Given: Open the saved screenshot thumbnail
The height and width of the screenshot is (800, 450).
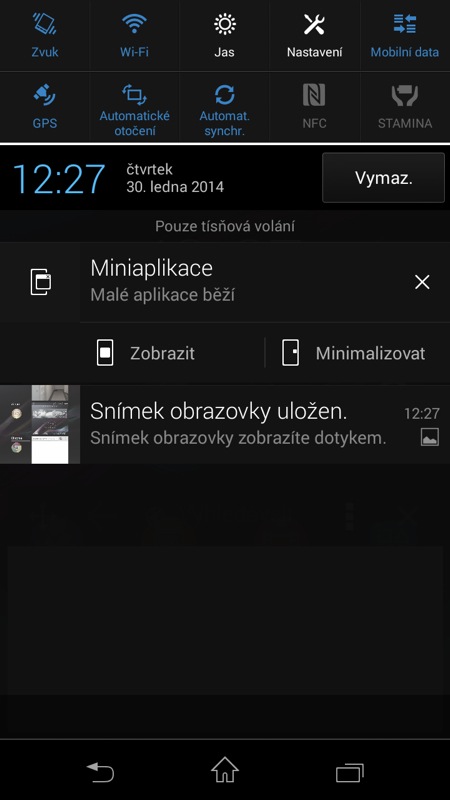Looking at the screenshot, I should click(x=40, y=424).
